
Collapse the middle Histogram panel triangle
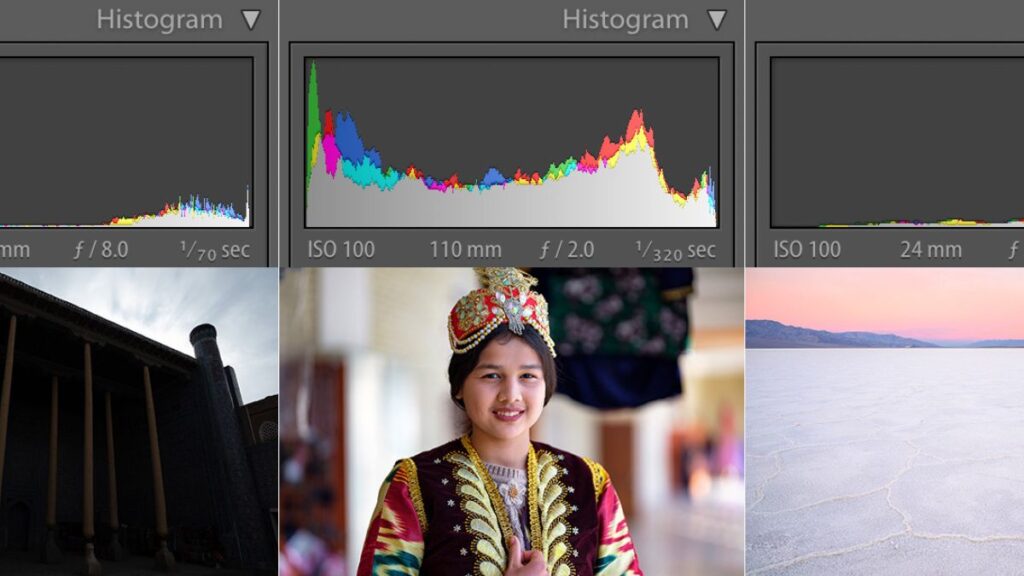click(x=717, y=20)
